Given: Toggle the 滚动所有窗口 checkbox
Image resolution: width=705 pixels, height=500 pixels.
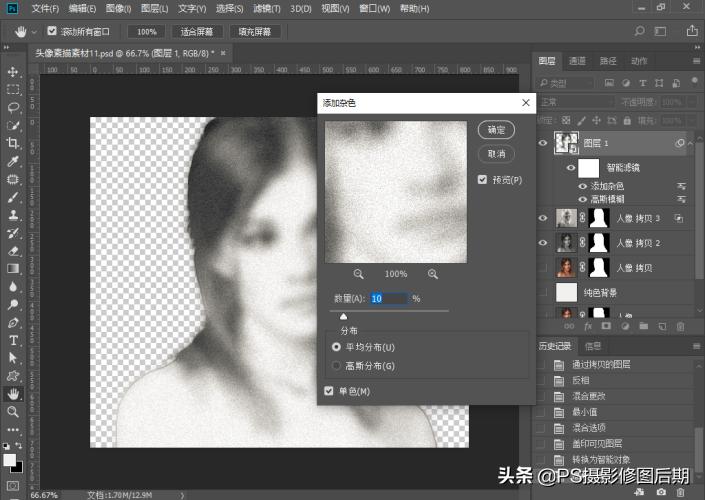Looking at the screenshot, I should coord(52,31).
